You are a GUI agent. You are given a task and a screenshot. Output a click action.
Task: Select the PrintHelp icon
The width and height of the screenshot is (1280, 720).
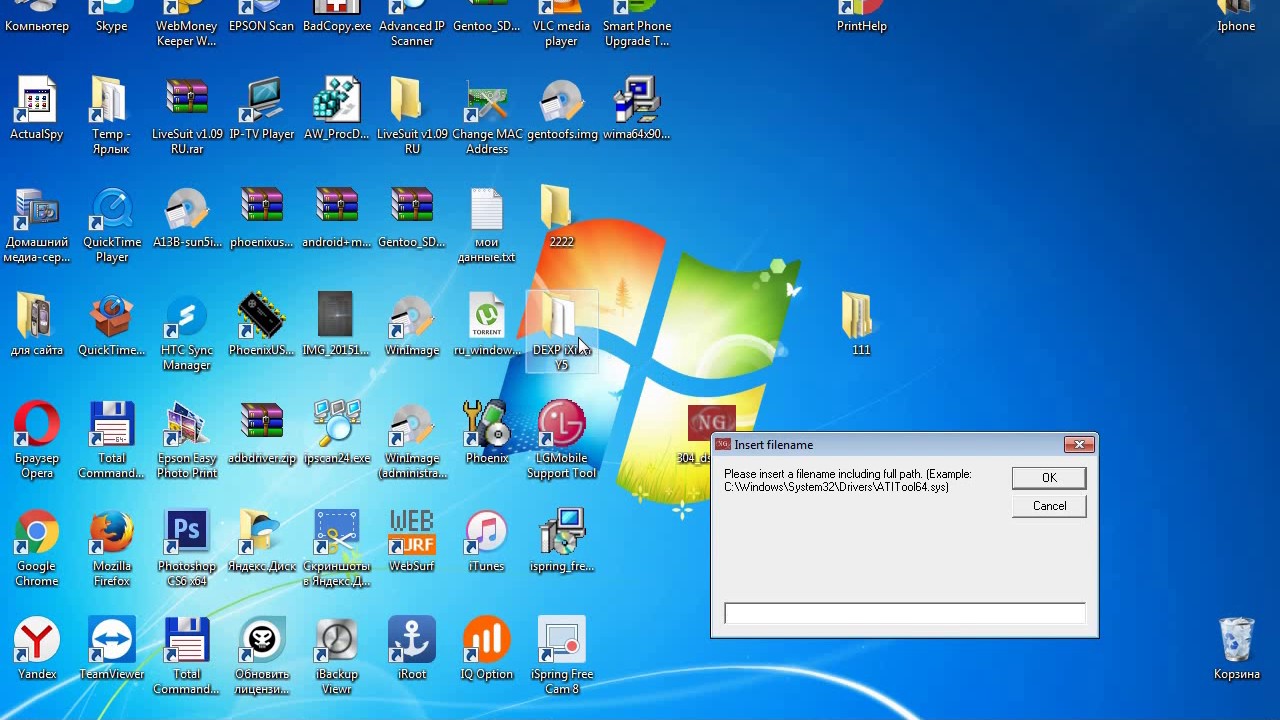pos(862,17)
